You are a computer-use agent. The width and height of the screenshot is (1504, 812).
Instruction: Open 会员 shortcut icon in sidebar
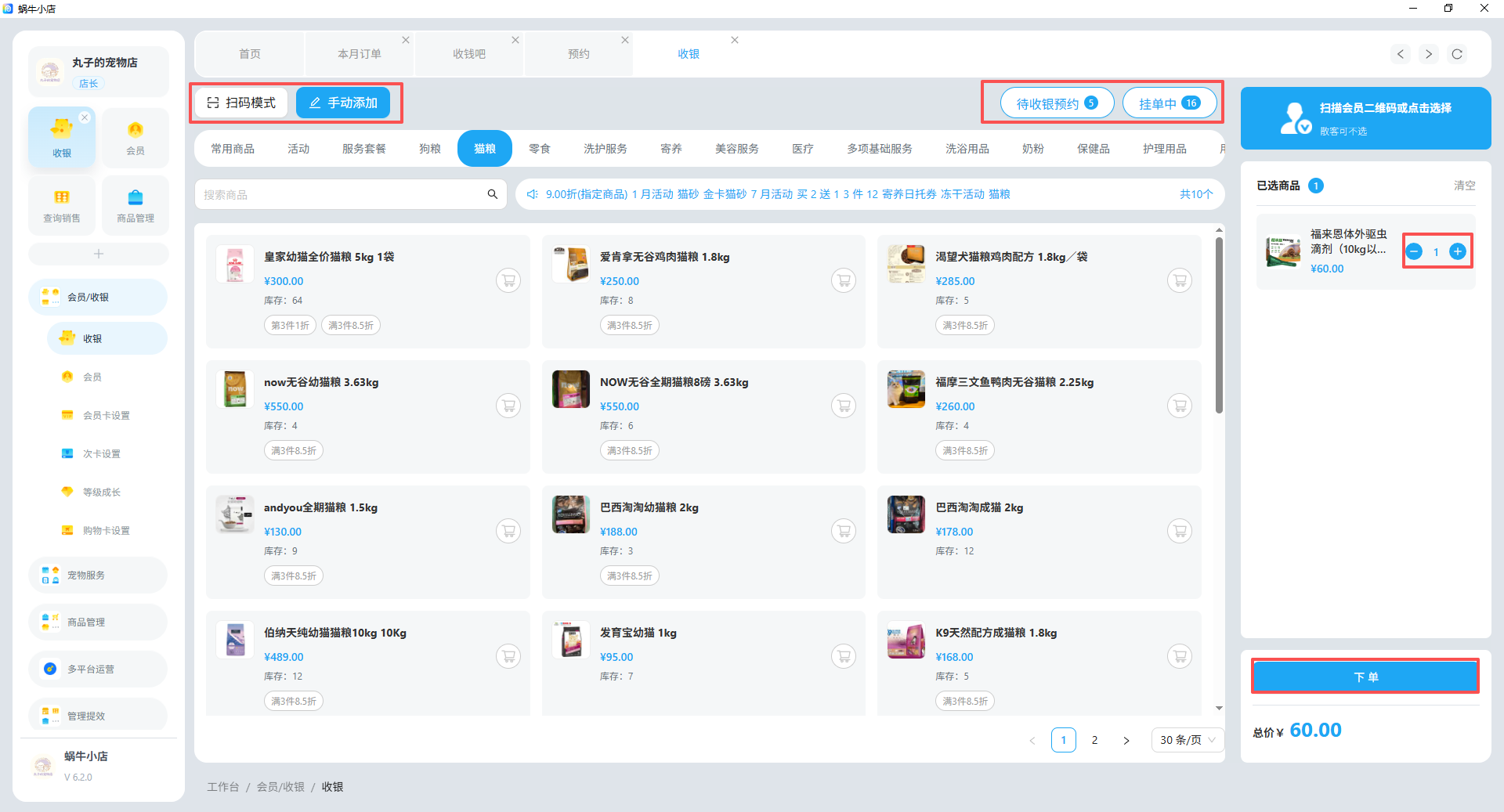point(136,137)
